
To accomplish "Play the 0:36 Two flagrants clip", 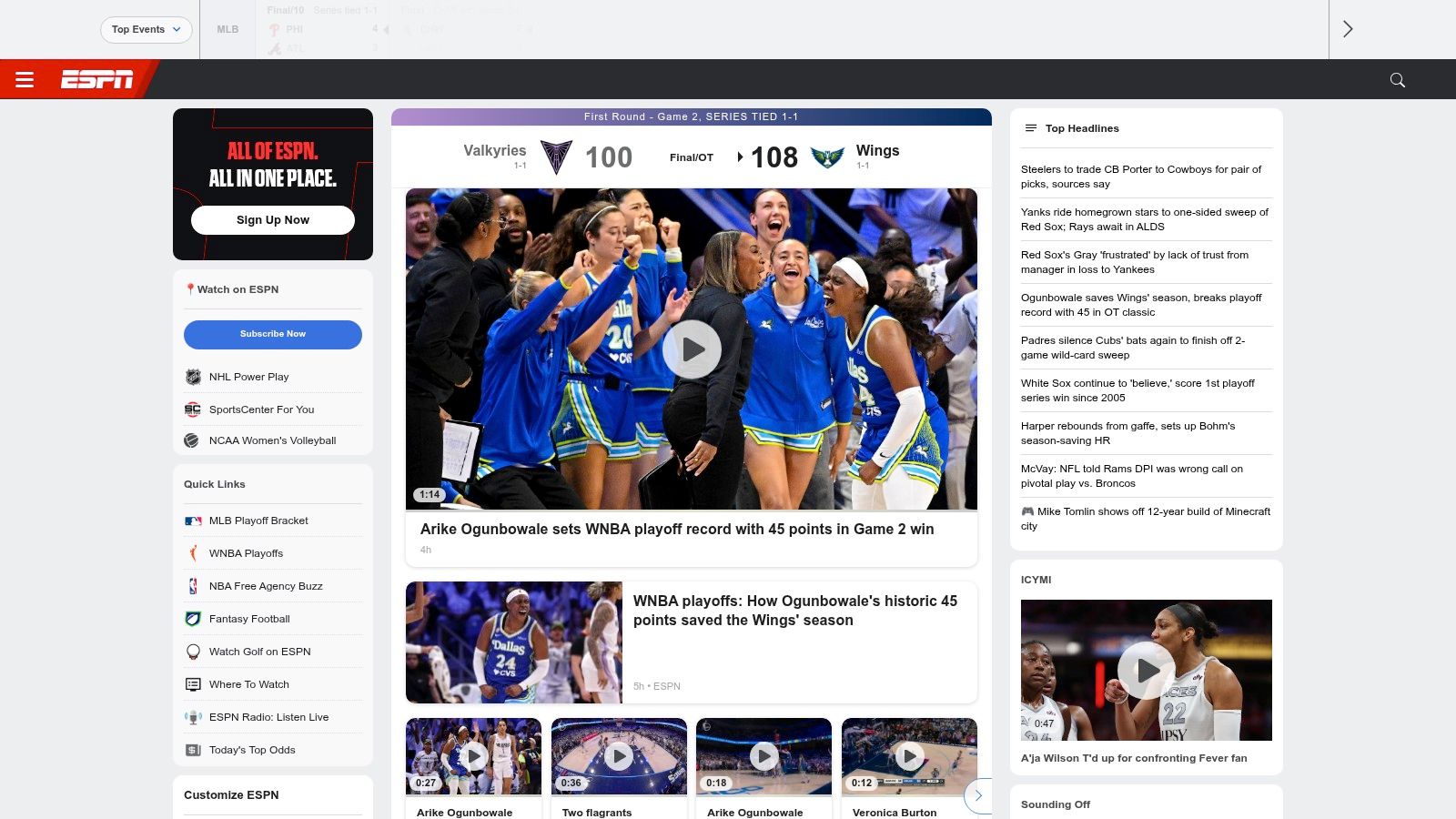I will [x=619, y=755].
